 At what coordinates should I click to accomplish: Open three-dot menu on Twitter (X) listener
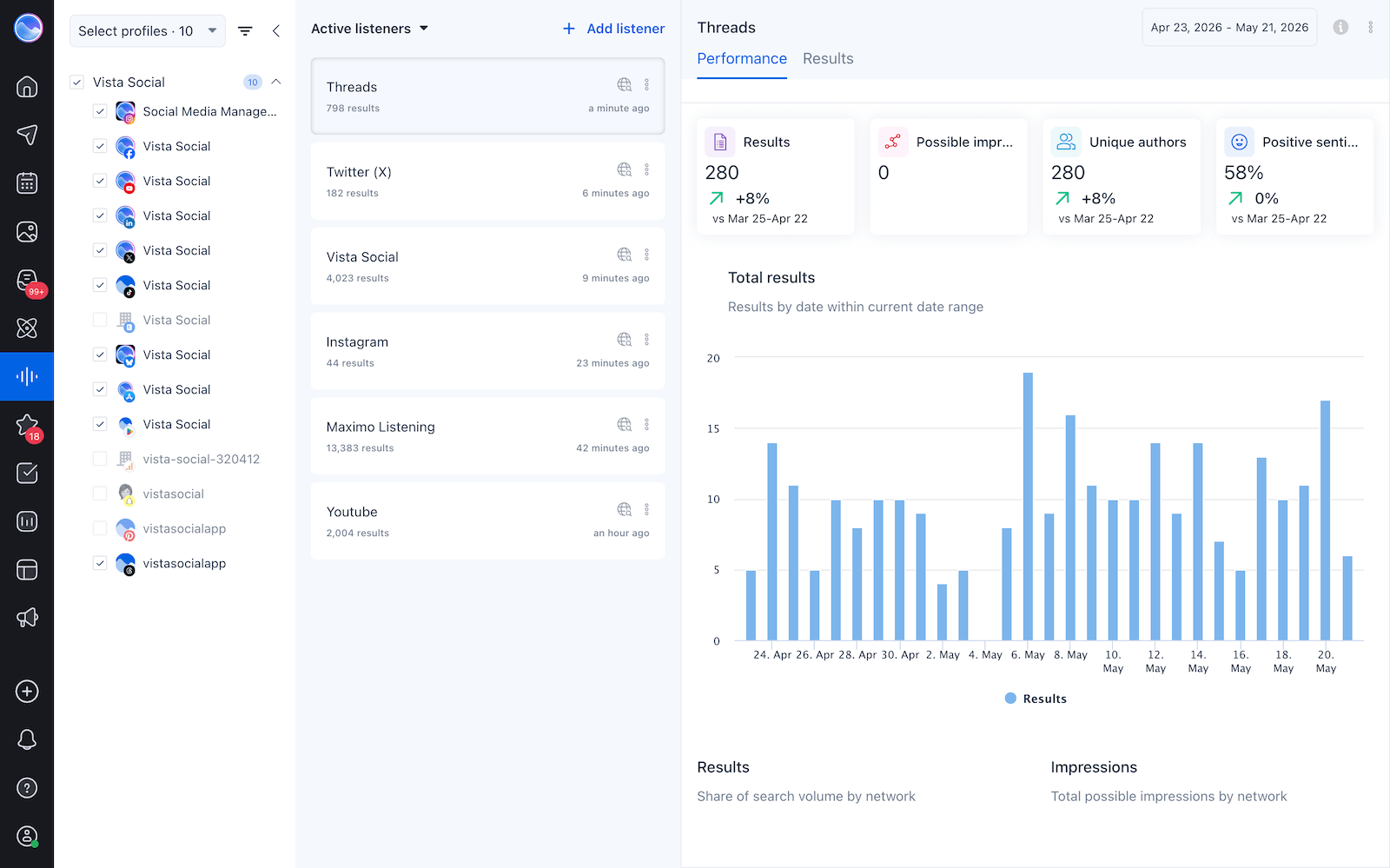pos(646,169)
